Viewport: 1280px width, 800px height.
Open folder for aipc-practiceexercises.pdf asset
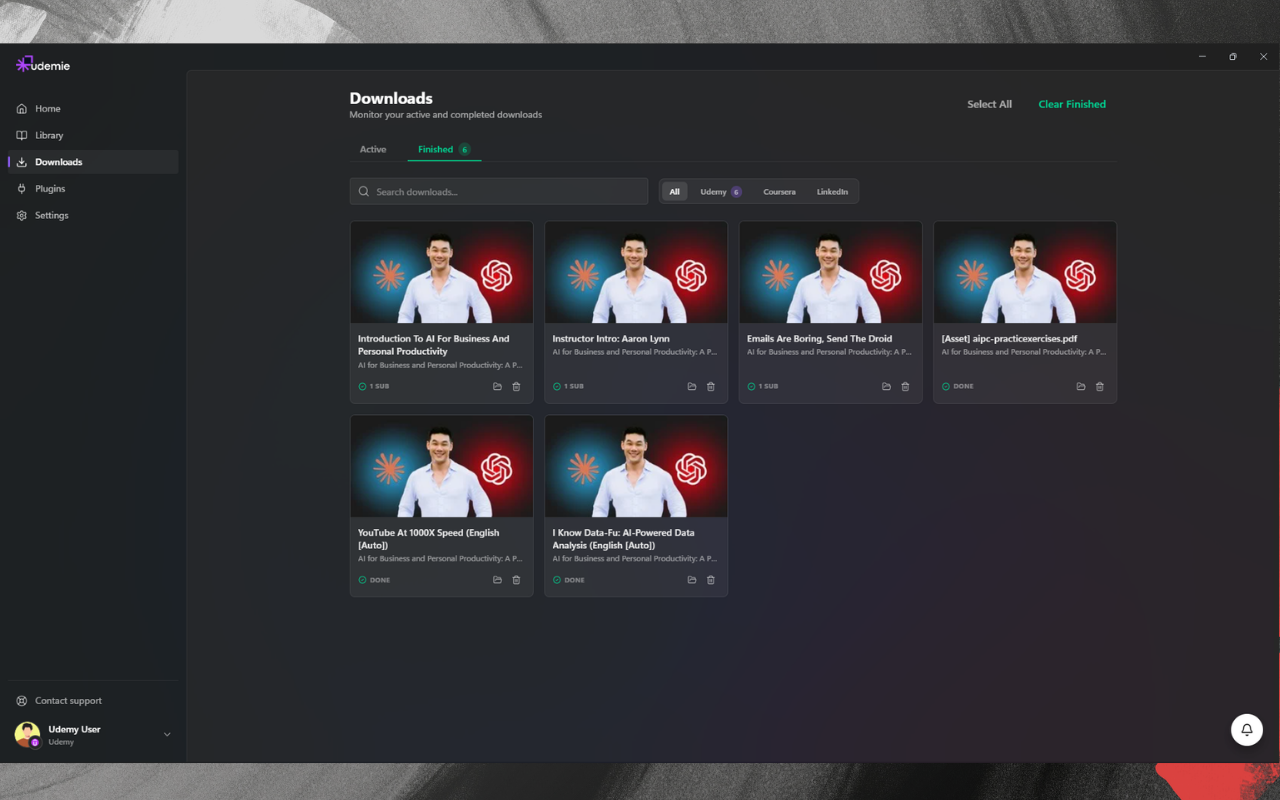pos(1081,386)
